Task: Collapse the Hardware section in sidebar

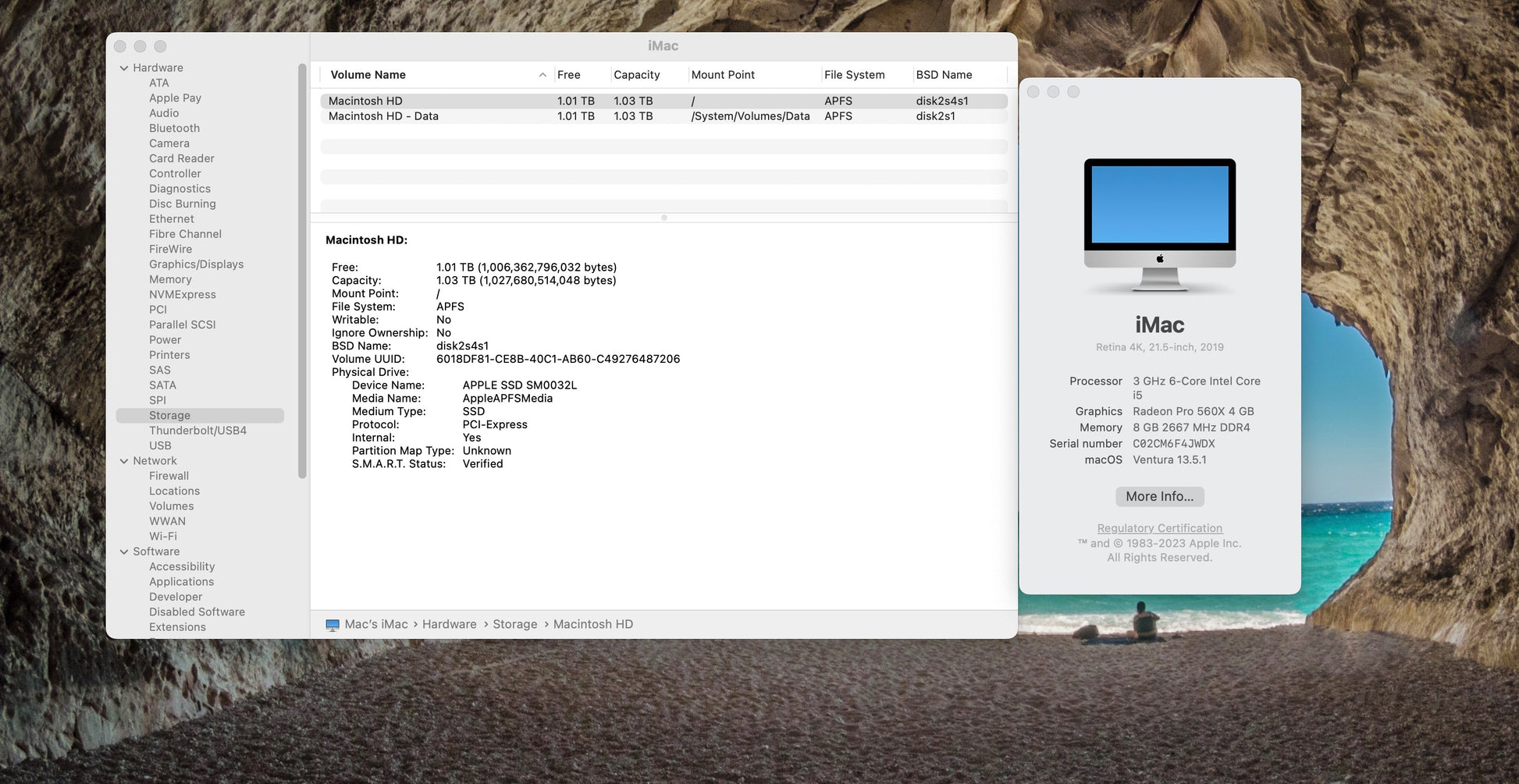Action: [x=124, y=68]
